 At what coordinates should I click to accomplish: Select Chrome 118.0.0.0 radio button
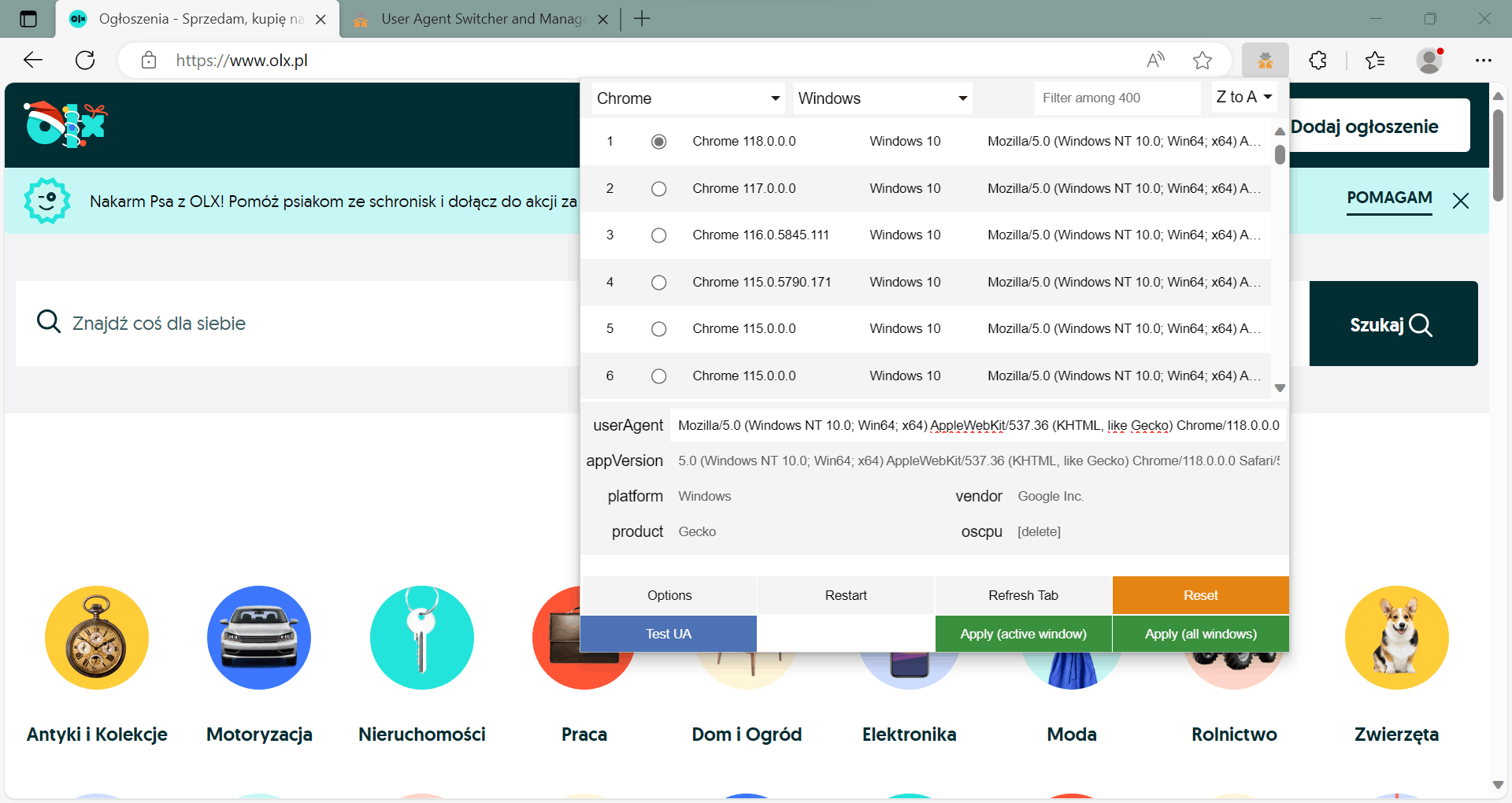659,142
